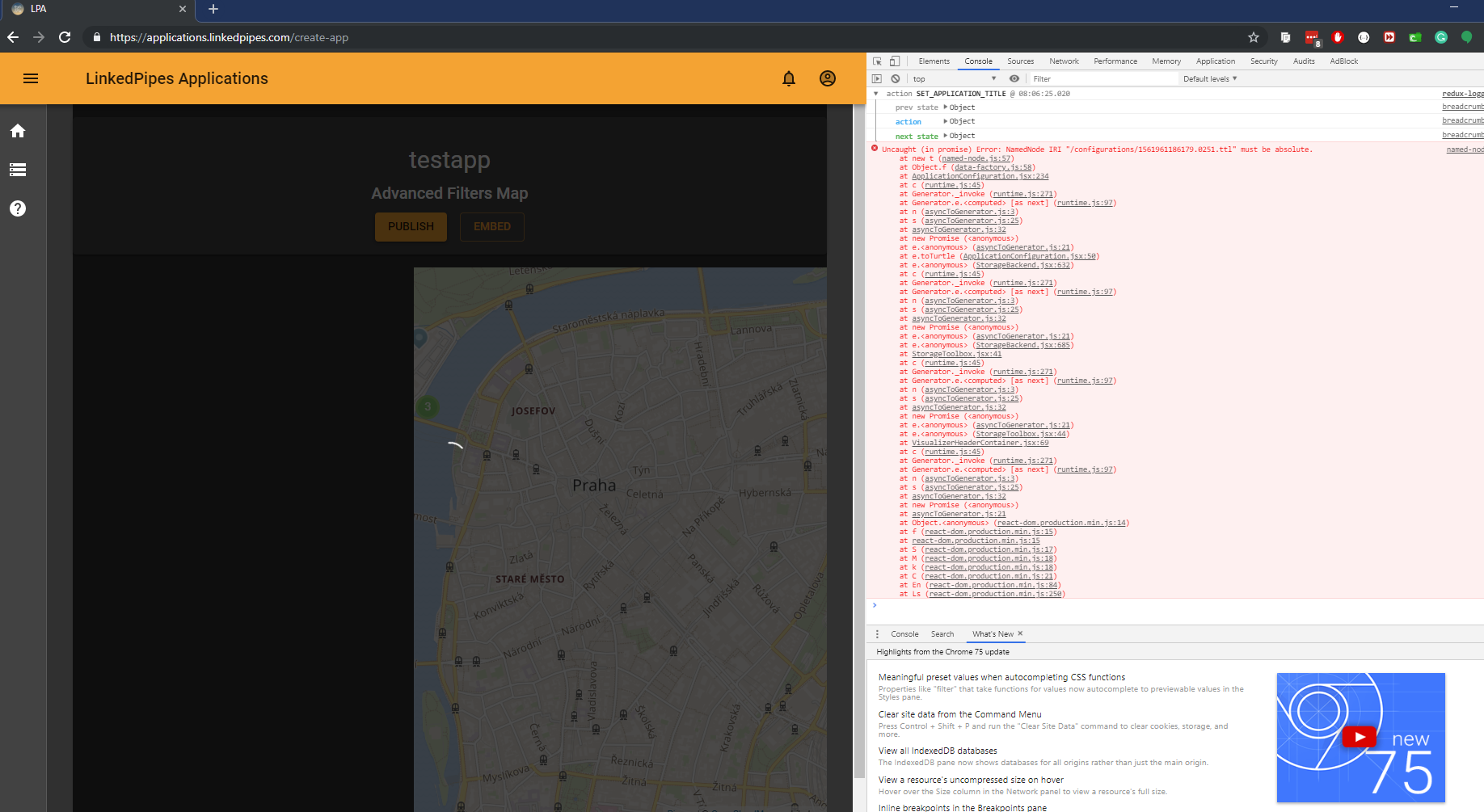Screen dimensions: 1484x812
Task: Open the hamburger navigation menu
Action: (x=31, y=78)
